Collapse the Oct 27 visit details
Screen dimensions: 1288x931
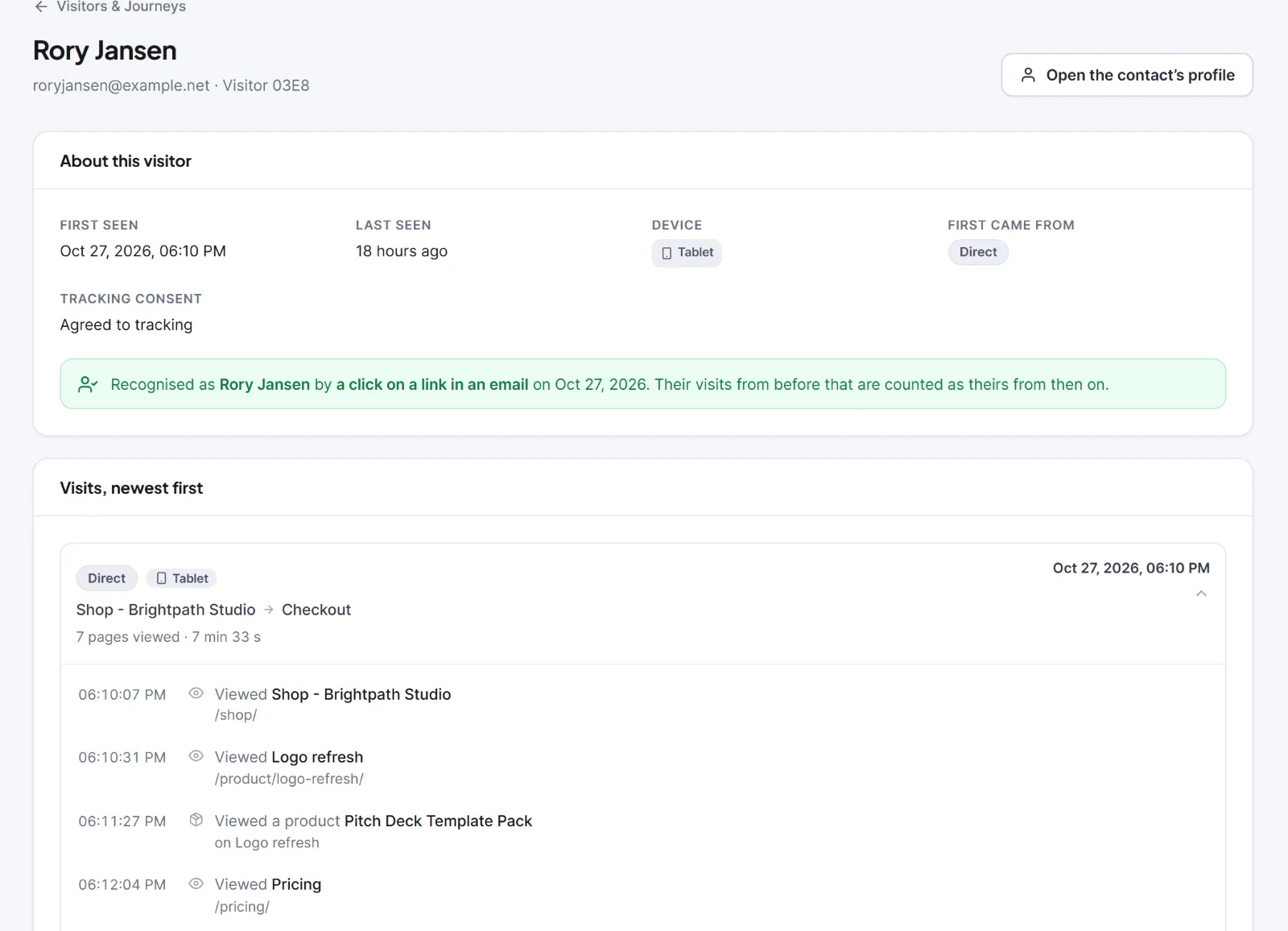[1201, 594]
